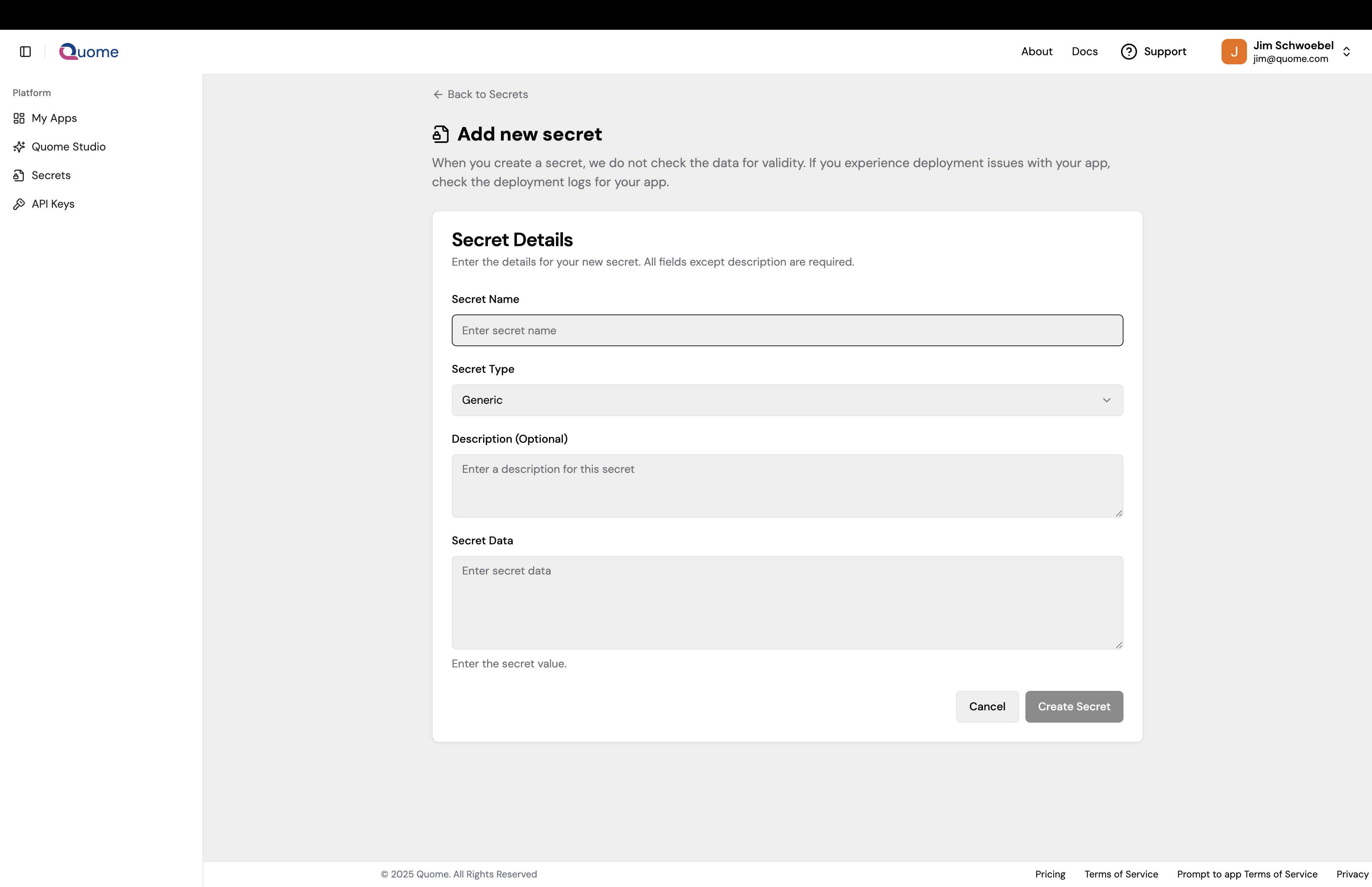
Task: Open the Docs page
Action: [x=1085, y=51]
